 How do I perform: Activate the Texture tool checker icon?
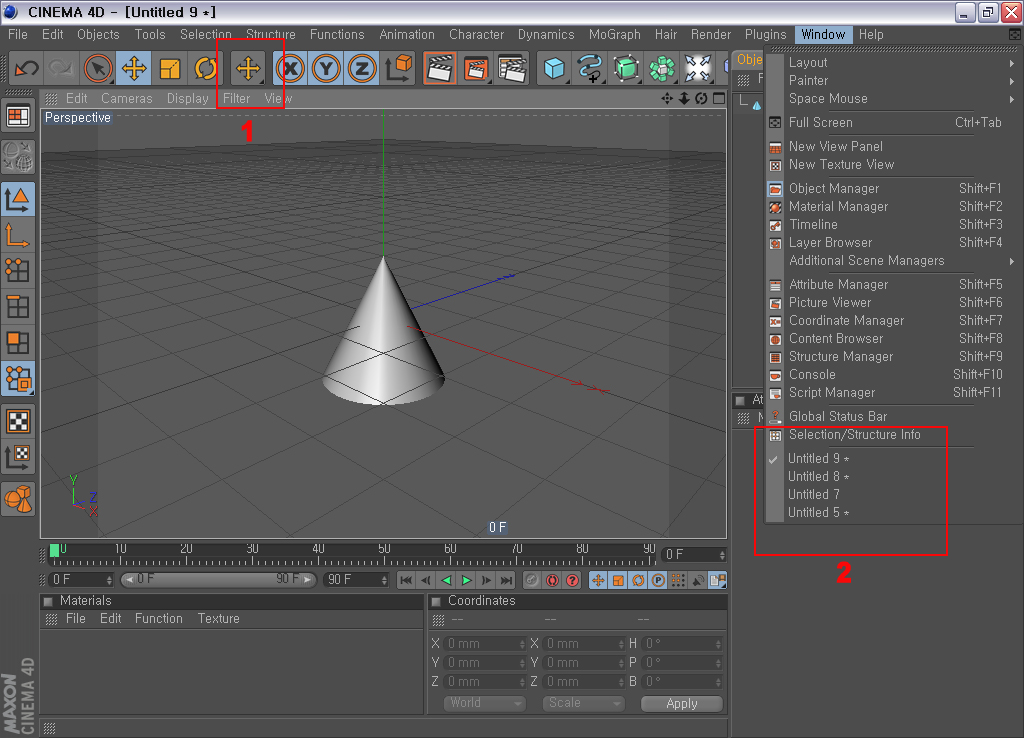pos(18,421)
